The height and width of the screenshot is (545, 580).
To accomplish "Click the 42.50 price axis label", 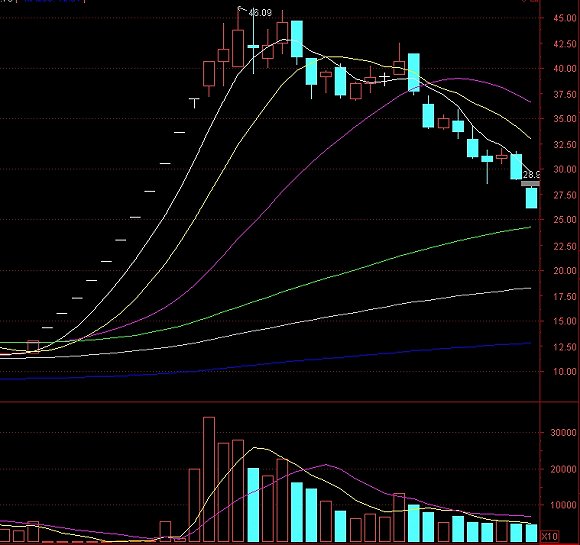I will click(x=565, y=44).
